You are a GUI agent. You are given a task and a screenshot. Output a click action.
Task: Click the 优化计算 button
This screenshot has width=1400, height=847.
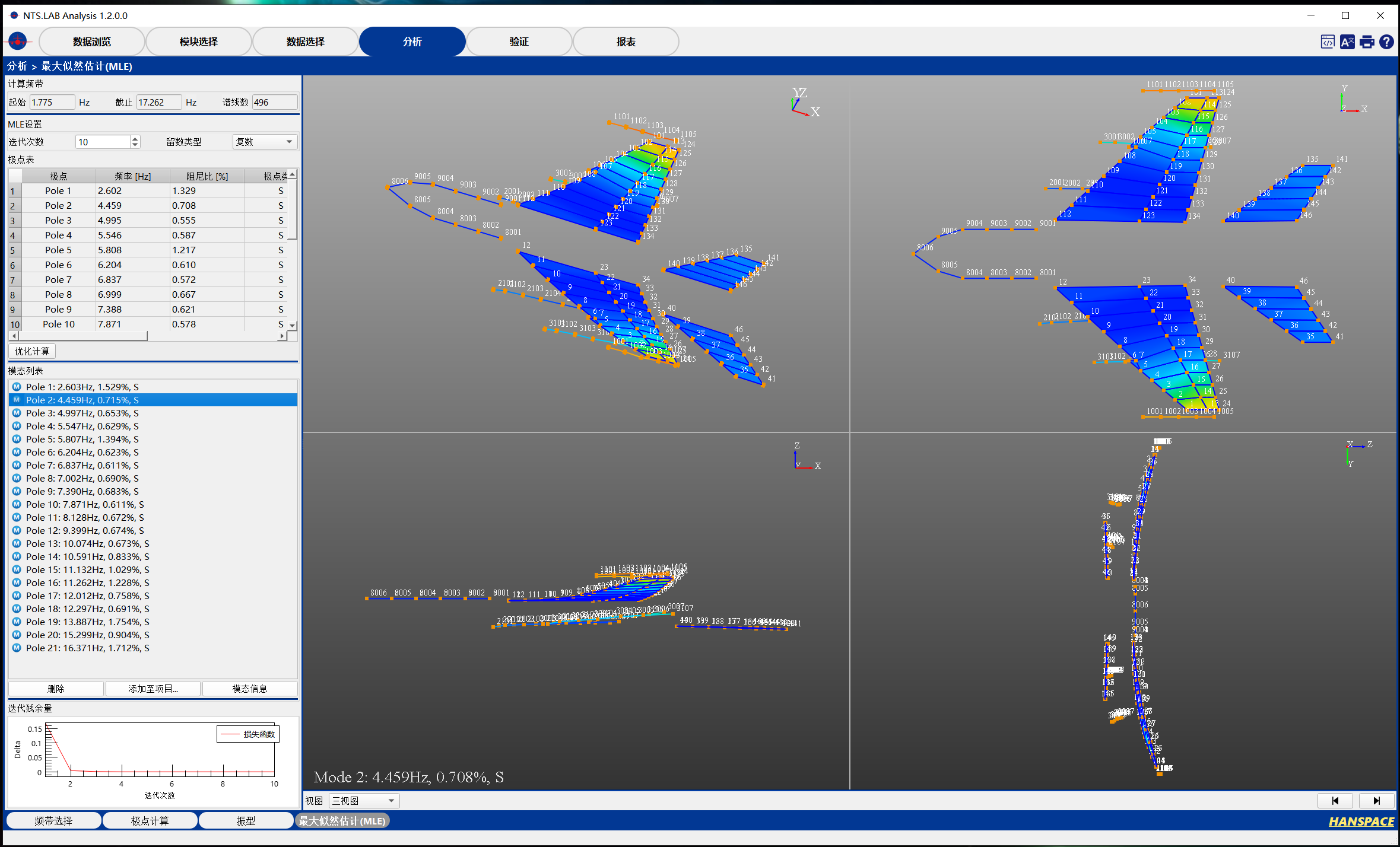32,351
